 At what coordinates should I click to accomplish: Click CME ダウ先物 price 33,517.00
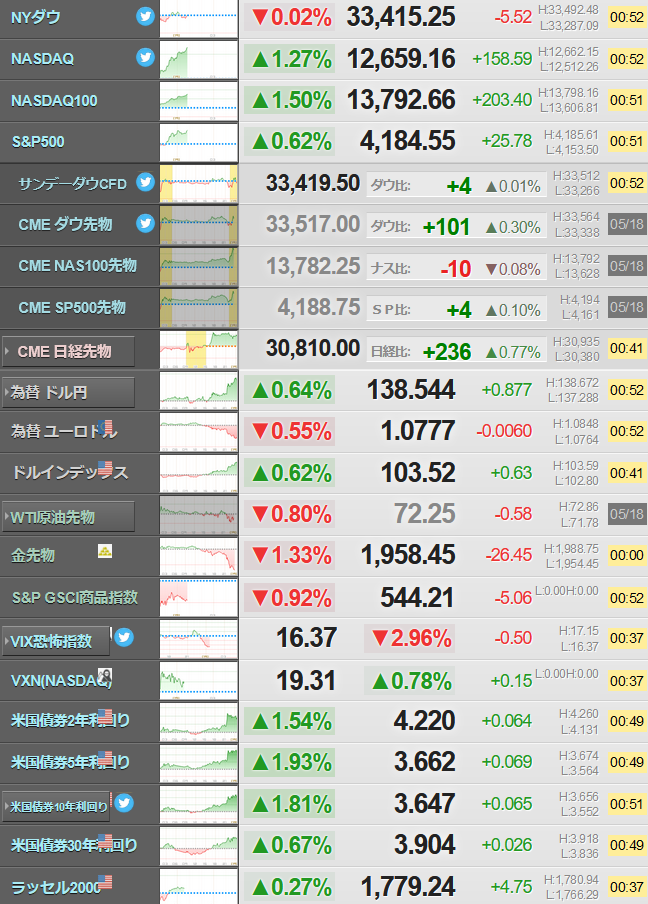pos(313,224)
